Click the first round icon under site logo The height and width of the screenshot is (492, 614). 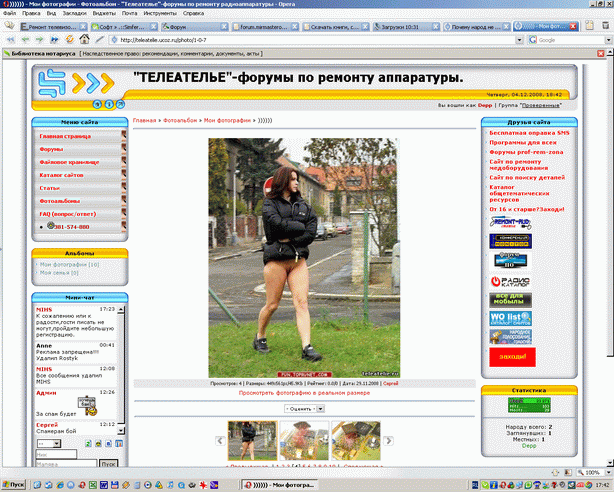click(x=98, y=104)
